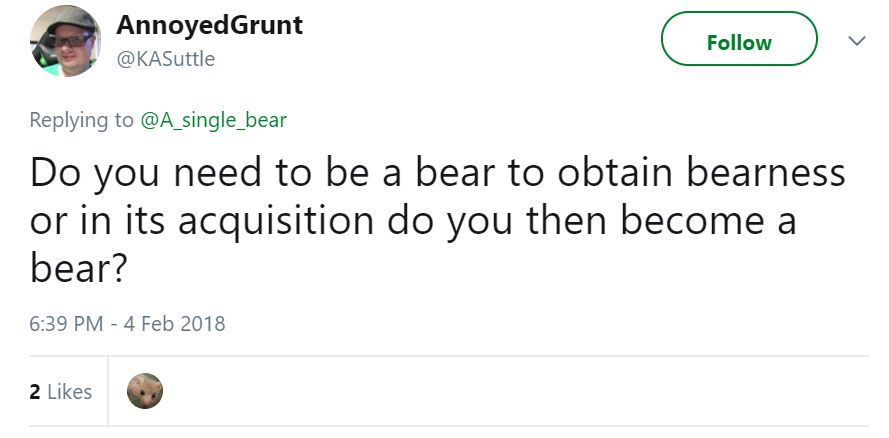Click the word 'Likes' below the tweet
889x438 pixels.
69,392
